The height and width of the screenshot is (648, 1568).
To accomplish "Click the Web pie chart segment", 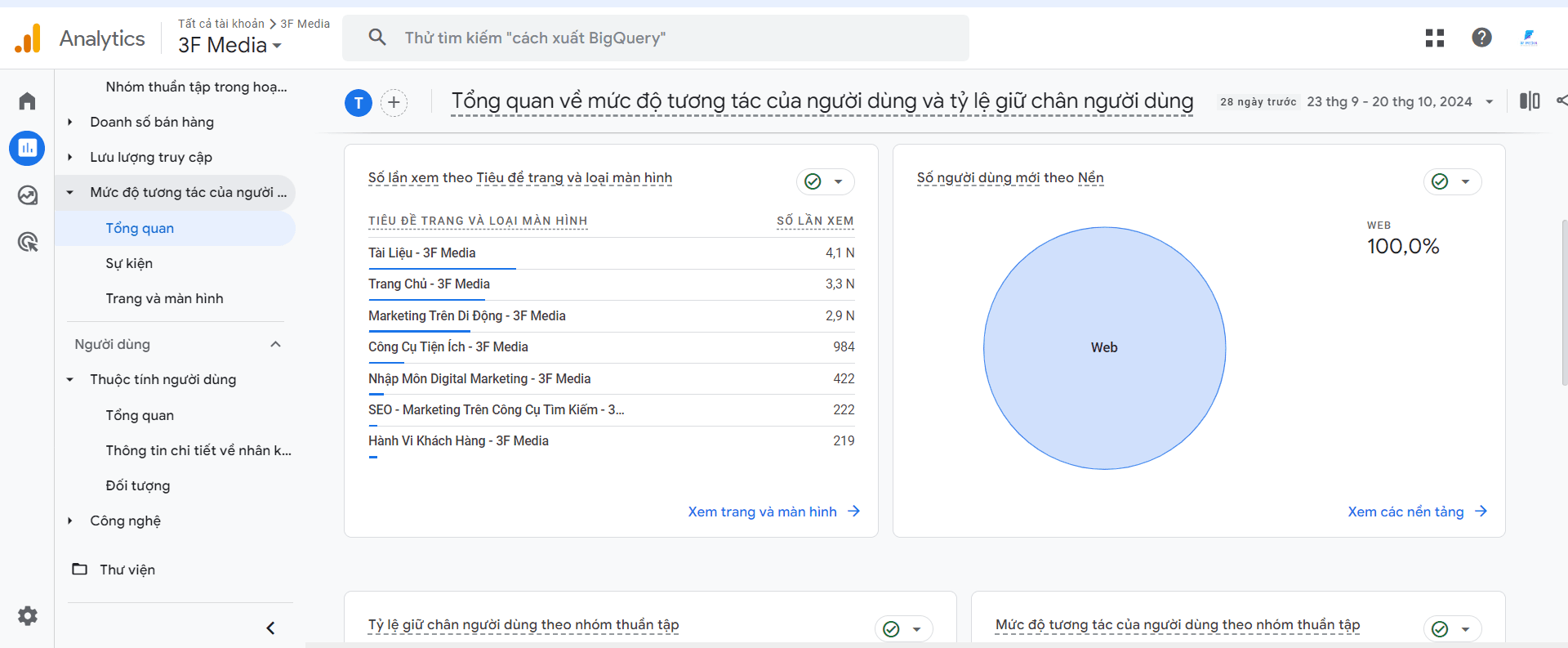I will (x=1104, y=348).
